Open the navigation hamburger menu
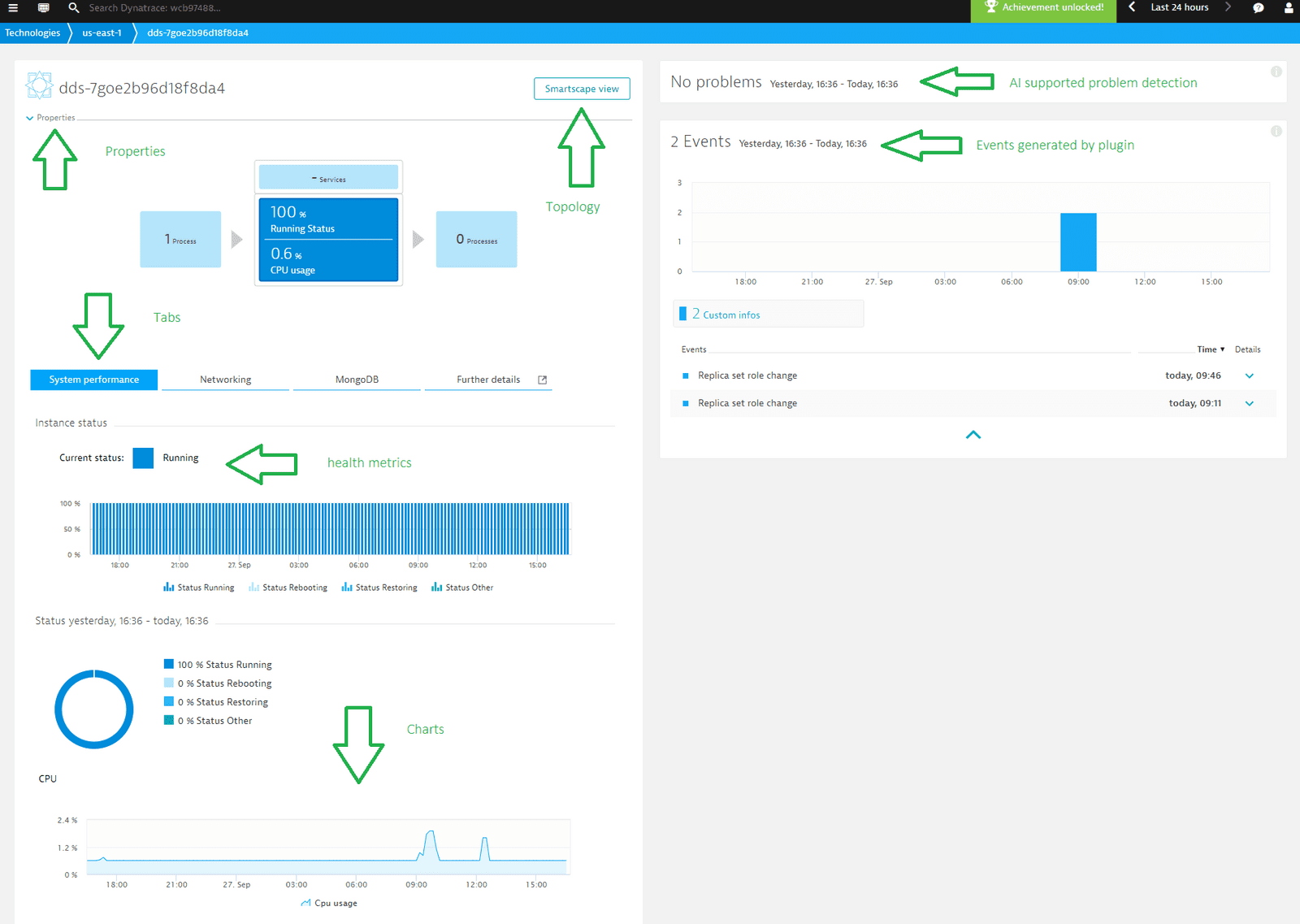Screen dimensions: 1300x924 coord(12,7)
